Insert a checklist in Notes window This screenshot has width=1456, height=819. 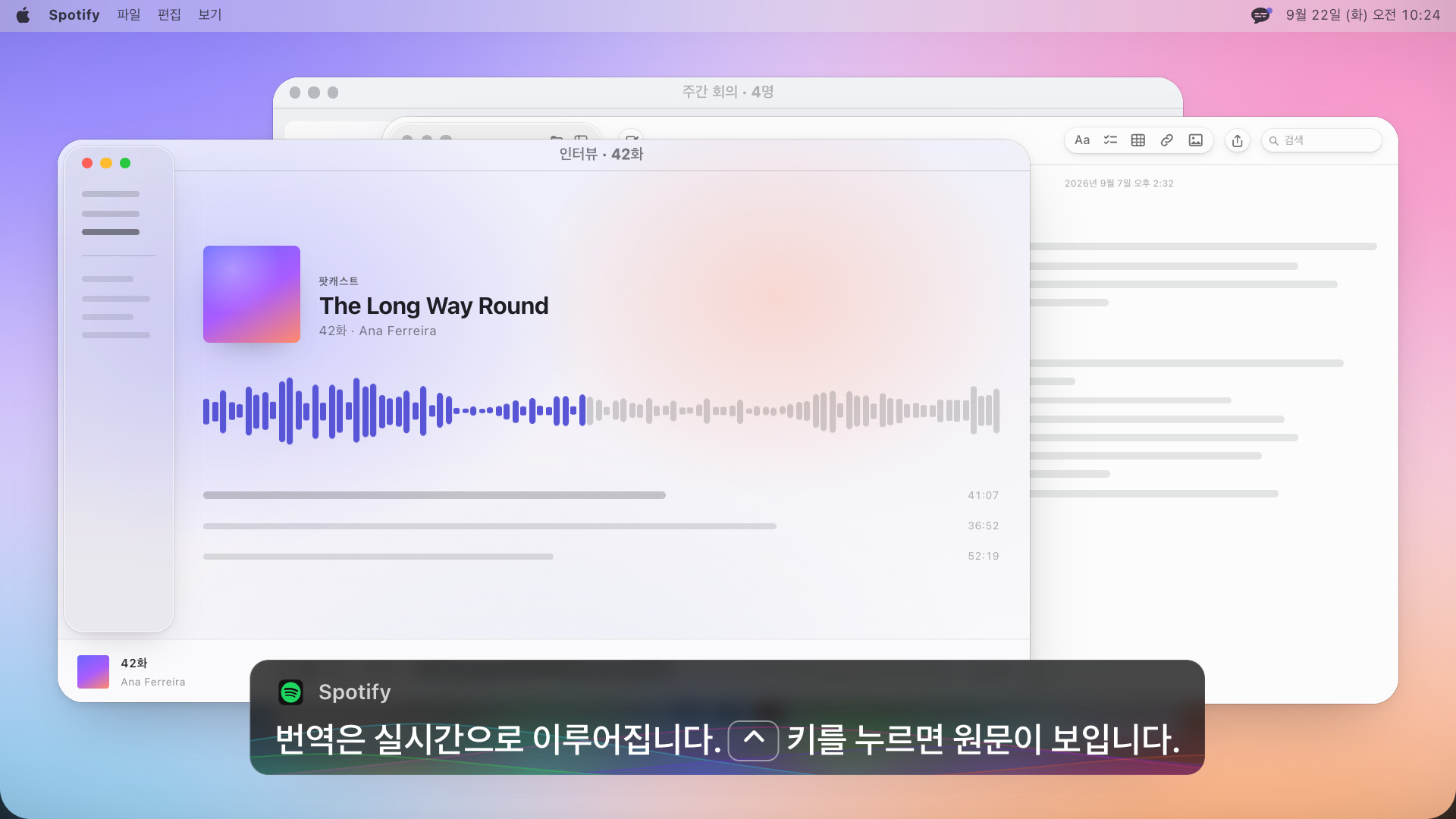coord(1110,140)
